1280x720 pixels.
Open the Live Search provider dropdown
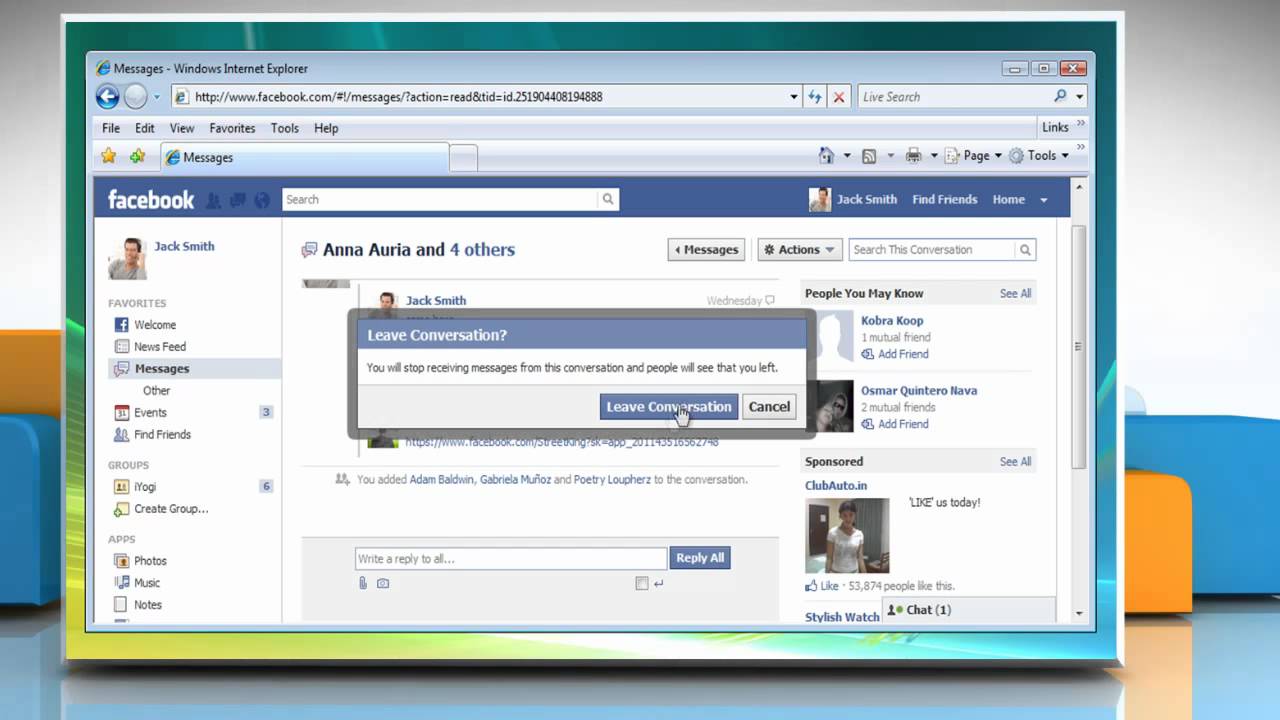pyautogui.click(x=1080, y=97)
